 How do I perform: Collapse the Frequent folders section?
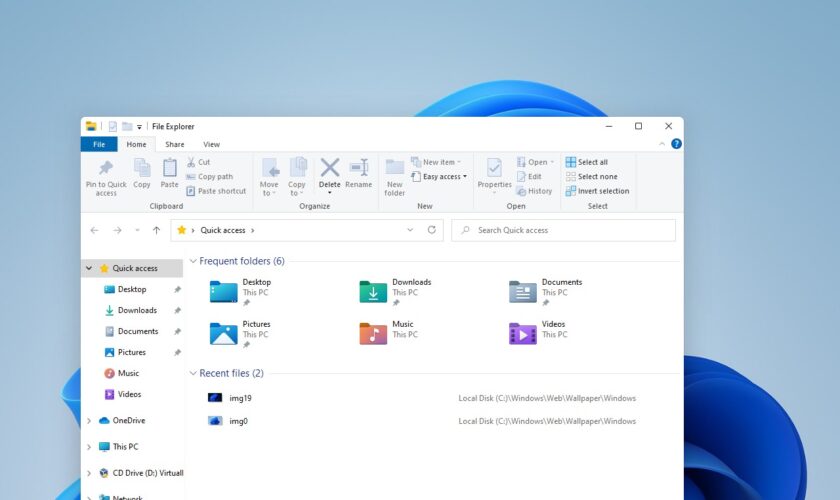click(x=193, y=261)
